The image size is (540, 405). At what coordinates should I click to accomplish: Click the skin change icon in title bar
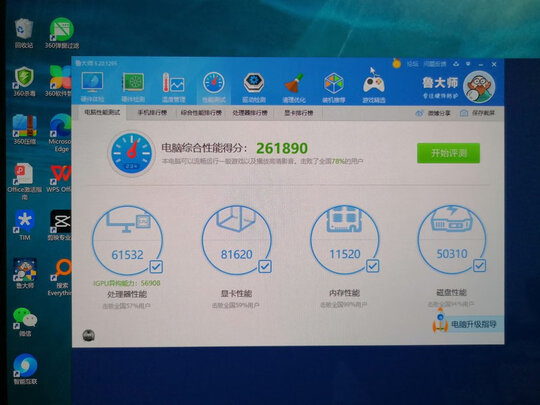[456, 64]
